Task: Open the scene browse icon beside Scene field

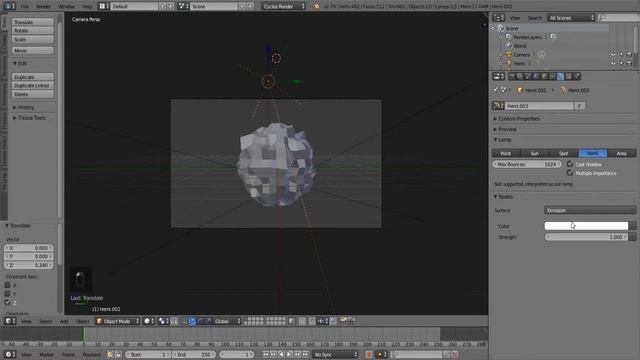Action: coord(183,6)
